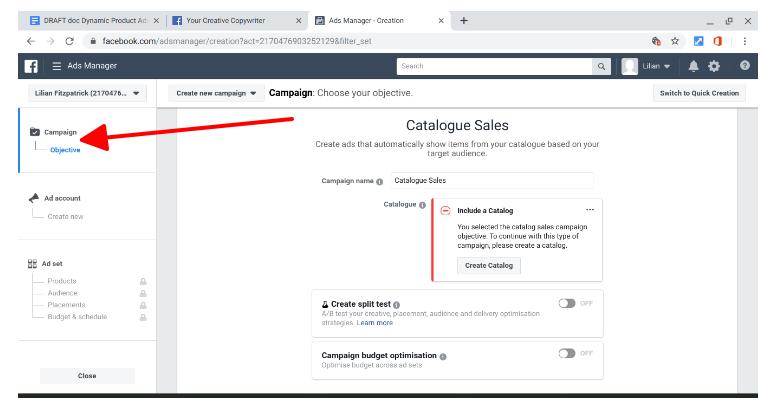Toggle Create split test switch

pyautogui.click(x=566, y=303)
